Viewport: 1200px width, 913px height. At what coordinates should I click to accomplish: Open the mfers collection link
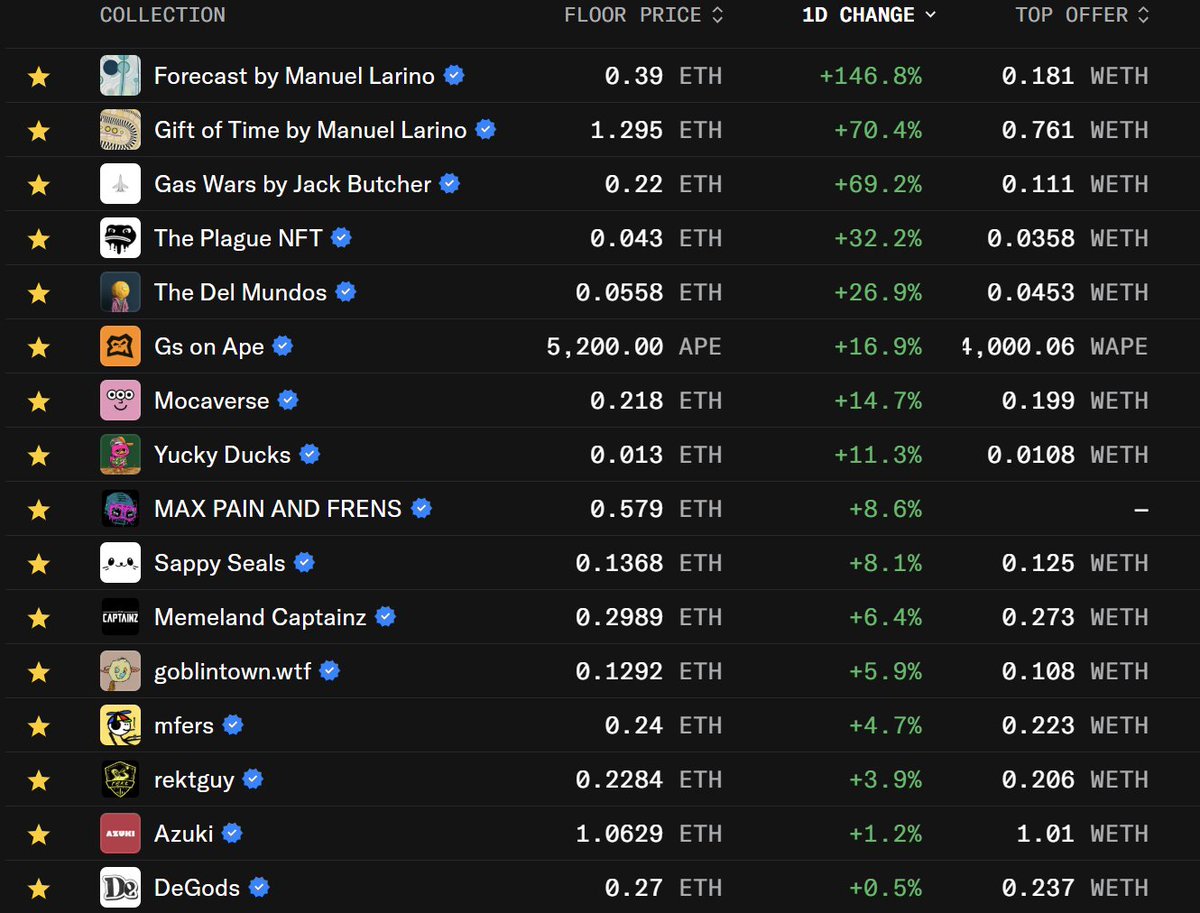pos(184,725)
